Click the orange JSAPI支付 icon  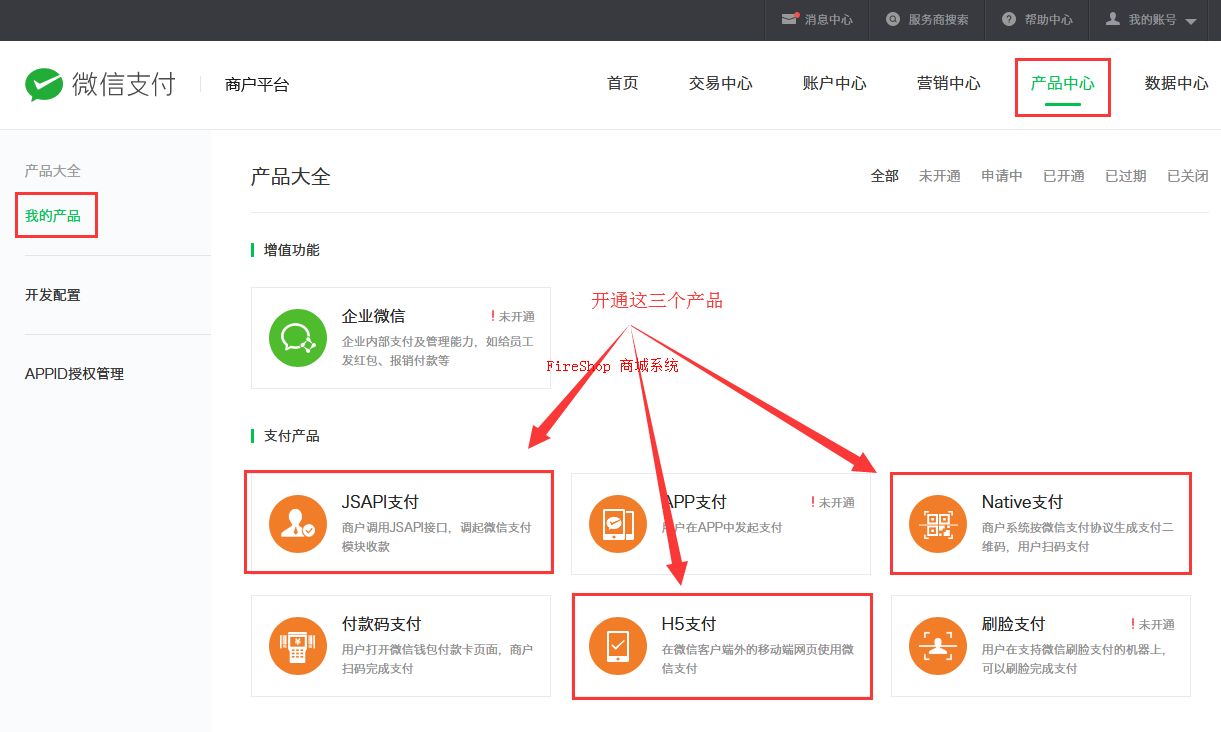pyautogui.click(x=298, y=524)
